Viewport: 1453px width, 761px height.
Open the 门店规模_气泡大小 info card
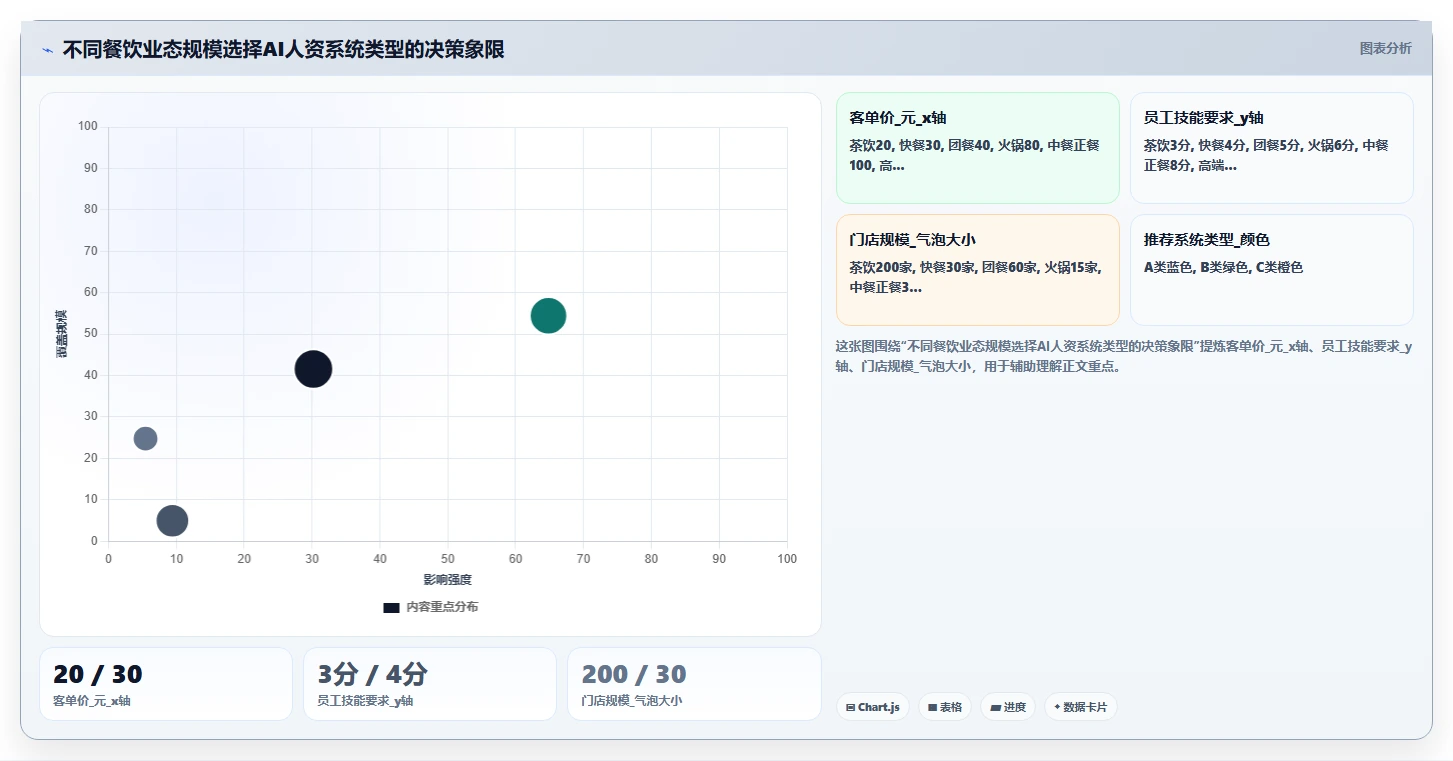(978, 270)
